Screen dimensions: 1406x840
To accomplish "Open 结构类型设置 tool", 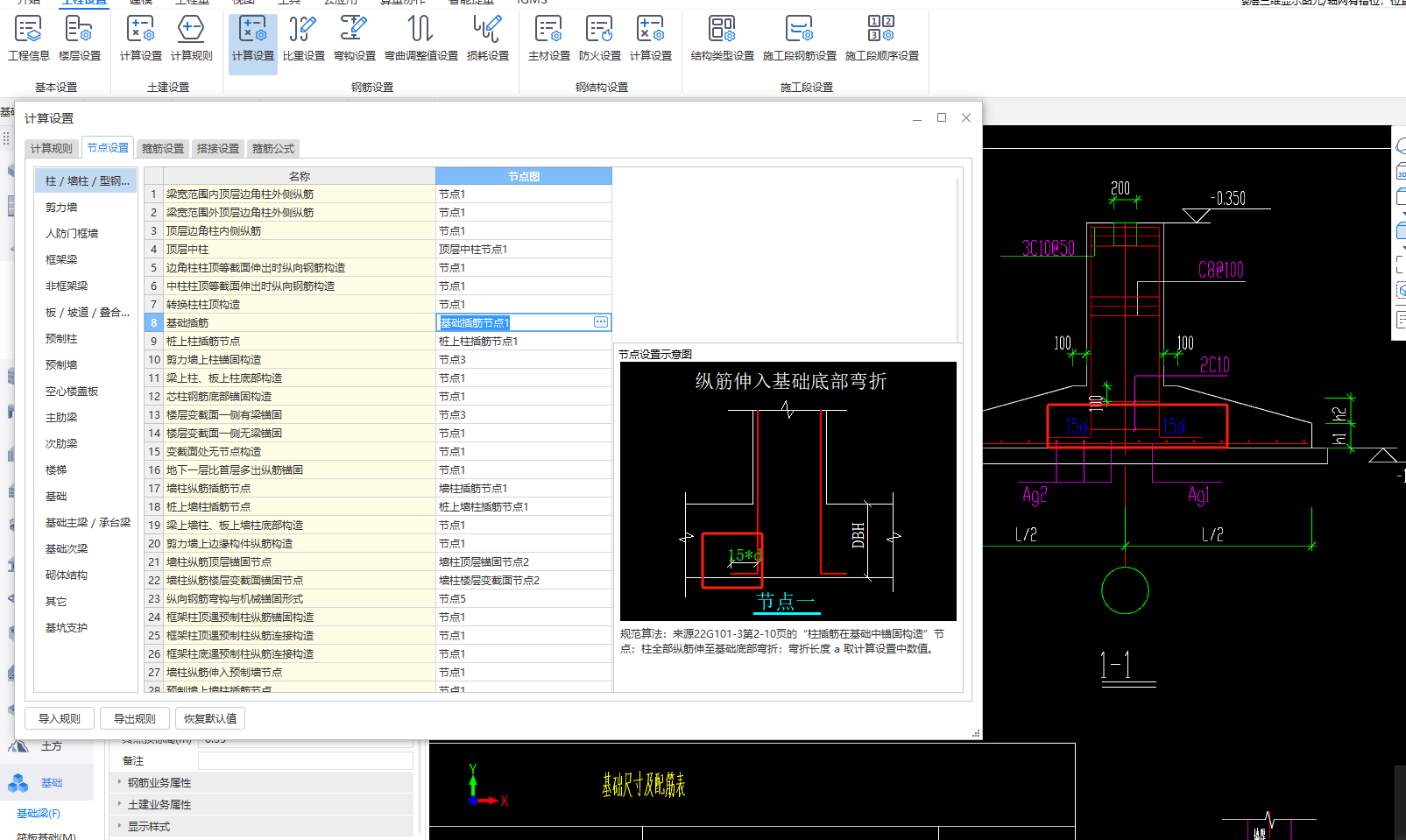I will coord(723,39).
